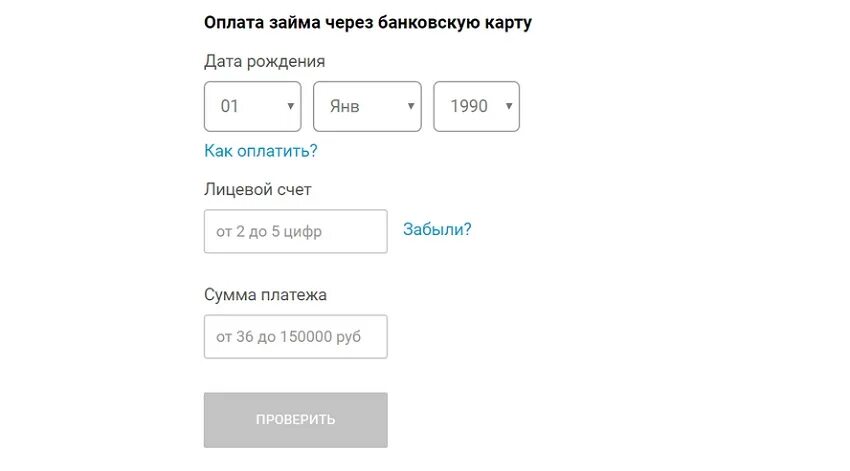Open the birth day selector showing 01
The image size is (850, 471).
coord(253,106)
